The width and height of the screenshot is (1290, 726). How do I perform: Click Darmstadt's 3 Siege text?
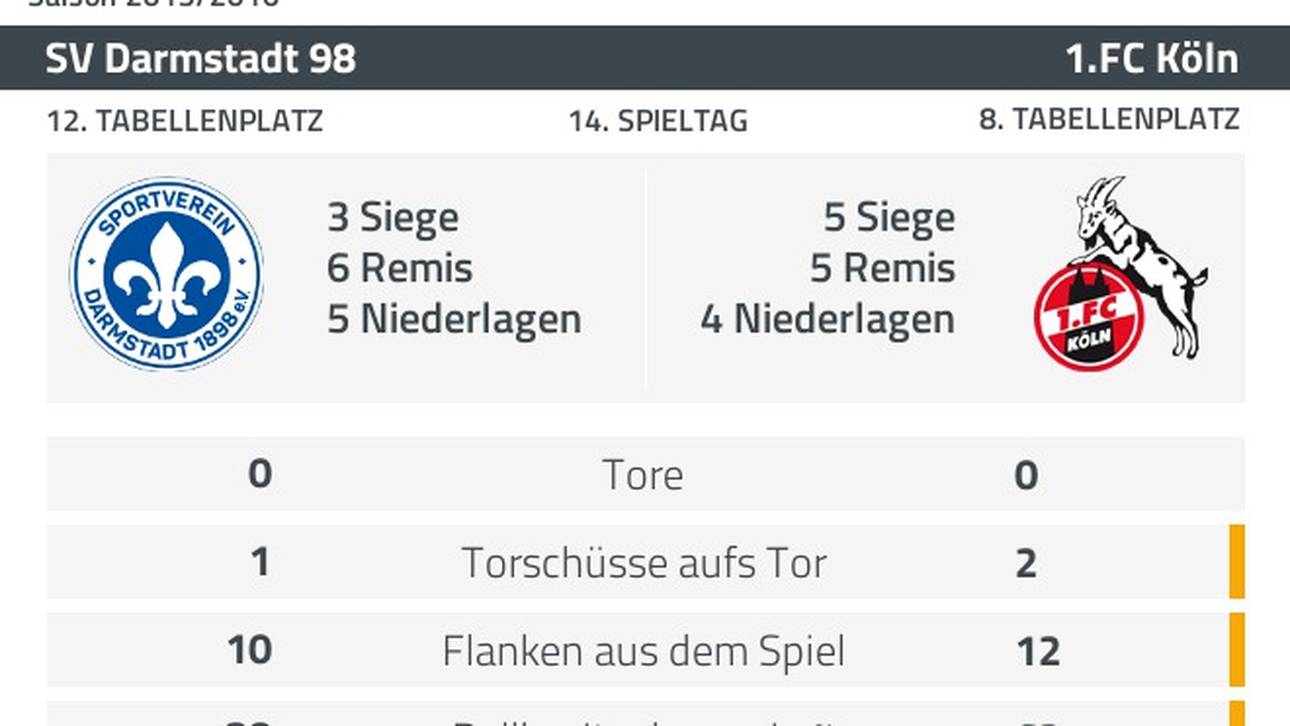393,218
